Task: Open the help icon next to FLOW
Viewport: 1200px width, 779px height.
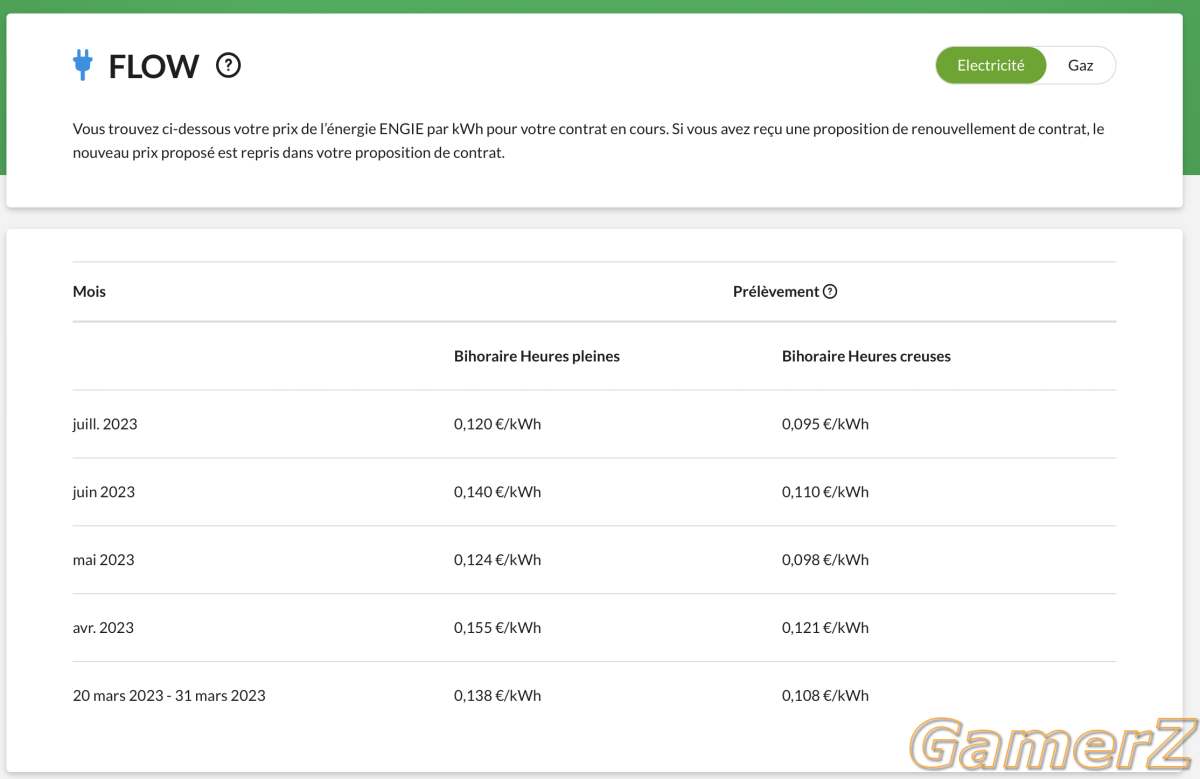Action: [x=229, y=66]
